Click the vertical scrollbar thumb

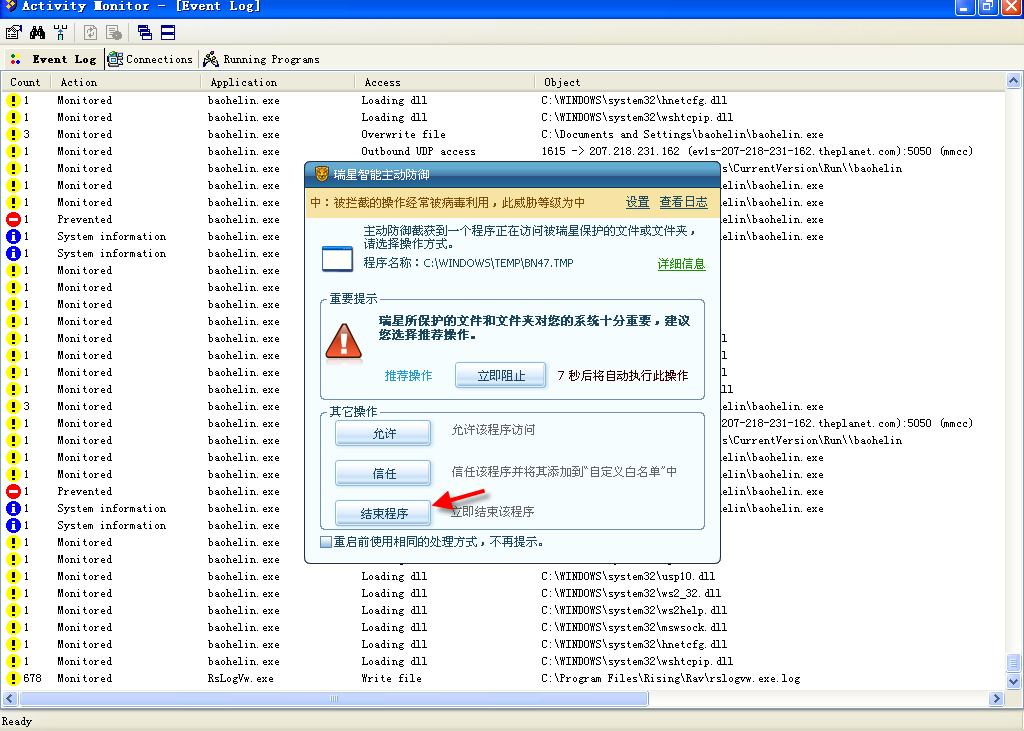(x=1014, y=664)
